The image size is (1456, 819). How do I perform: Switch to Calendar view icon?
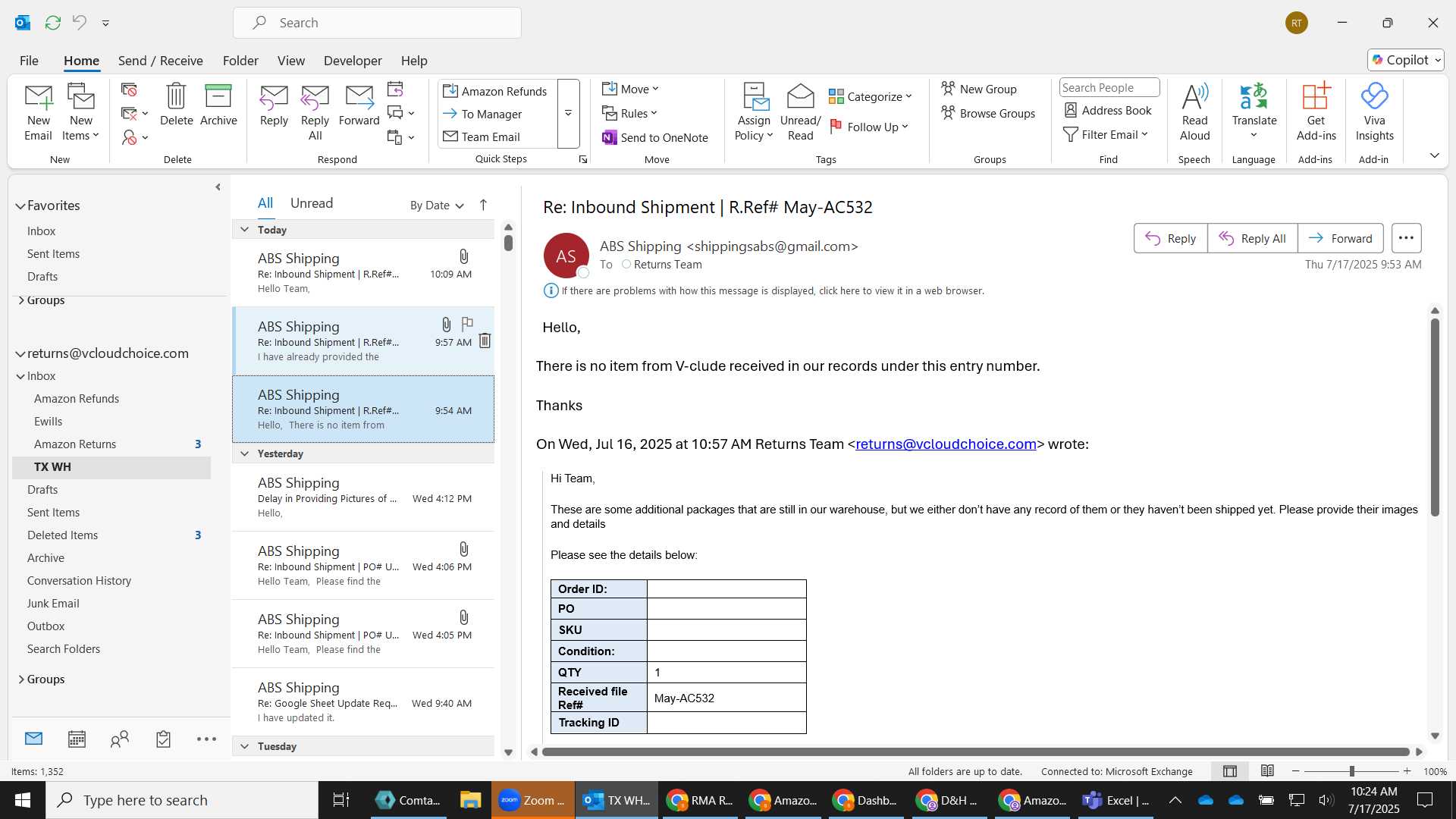(77, 739)
